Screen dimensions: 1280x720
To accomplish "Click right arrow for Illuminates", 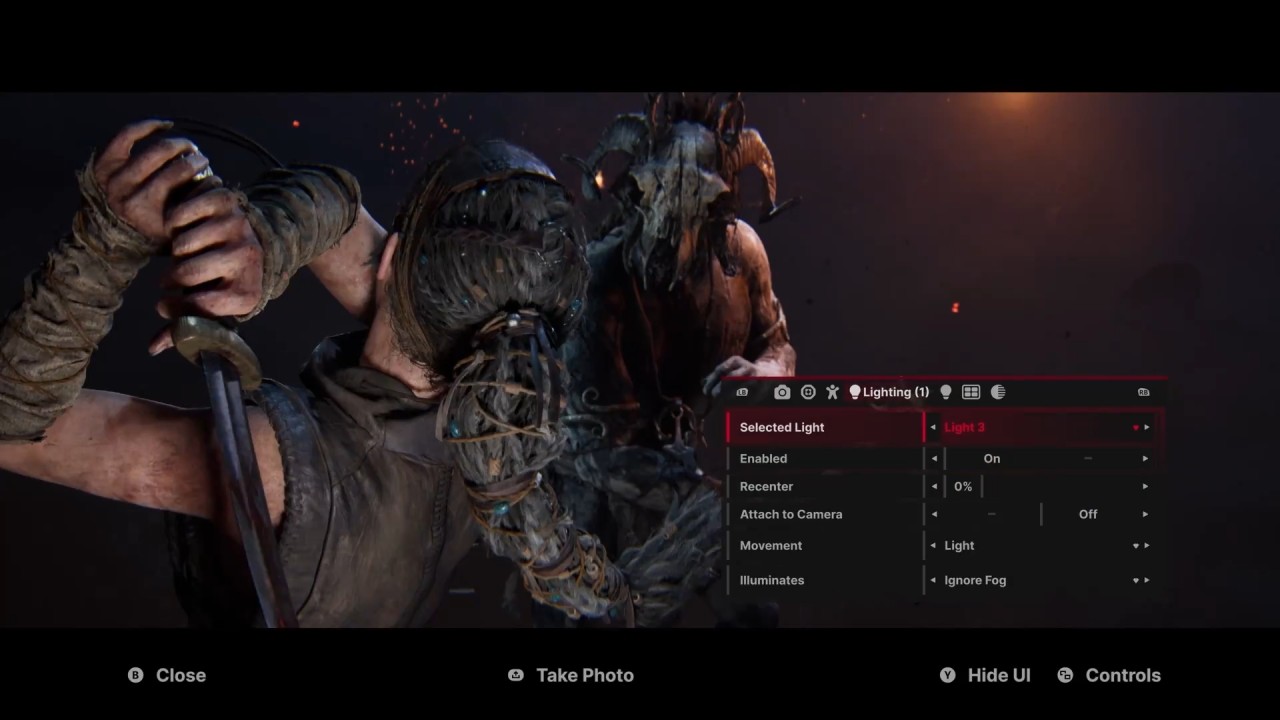I will click(x=1146, y=580).
